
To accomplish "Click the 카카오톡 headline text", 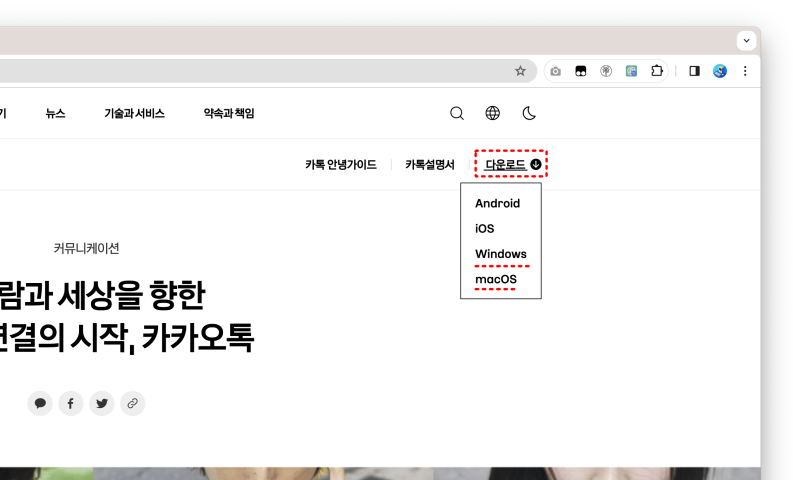I will tap(197, 338).
